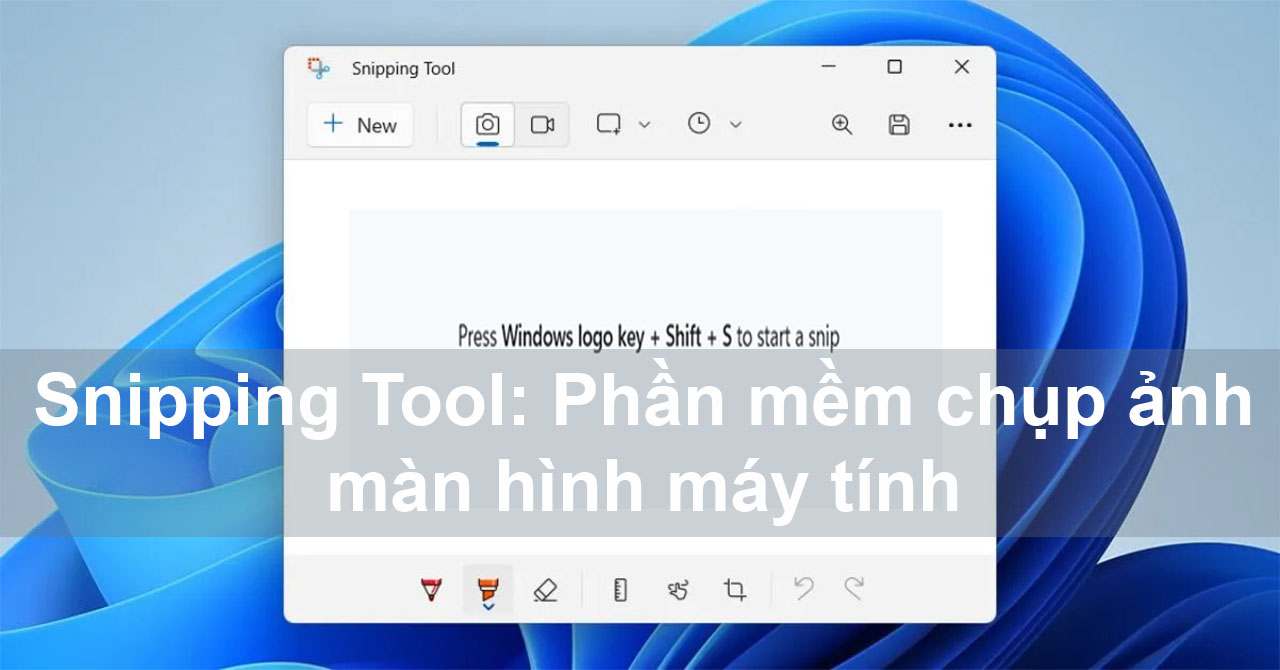Open the Zoom magnifier tool
Image resolution: width=1280 pixels, height=670 pixels.
pyautogui.click(x=842, y=124)
